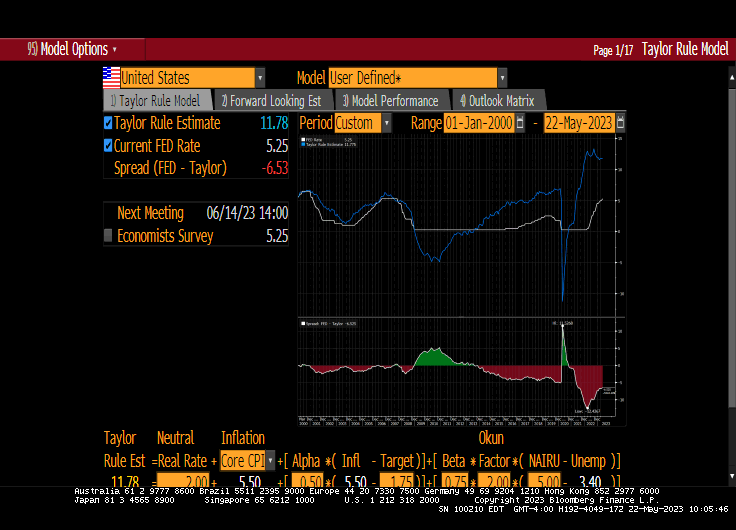Click the United States flag icon

pyautogui.click(x=111, y=77)
